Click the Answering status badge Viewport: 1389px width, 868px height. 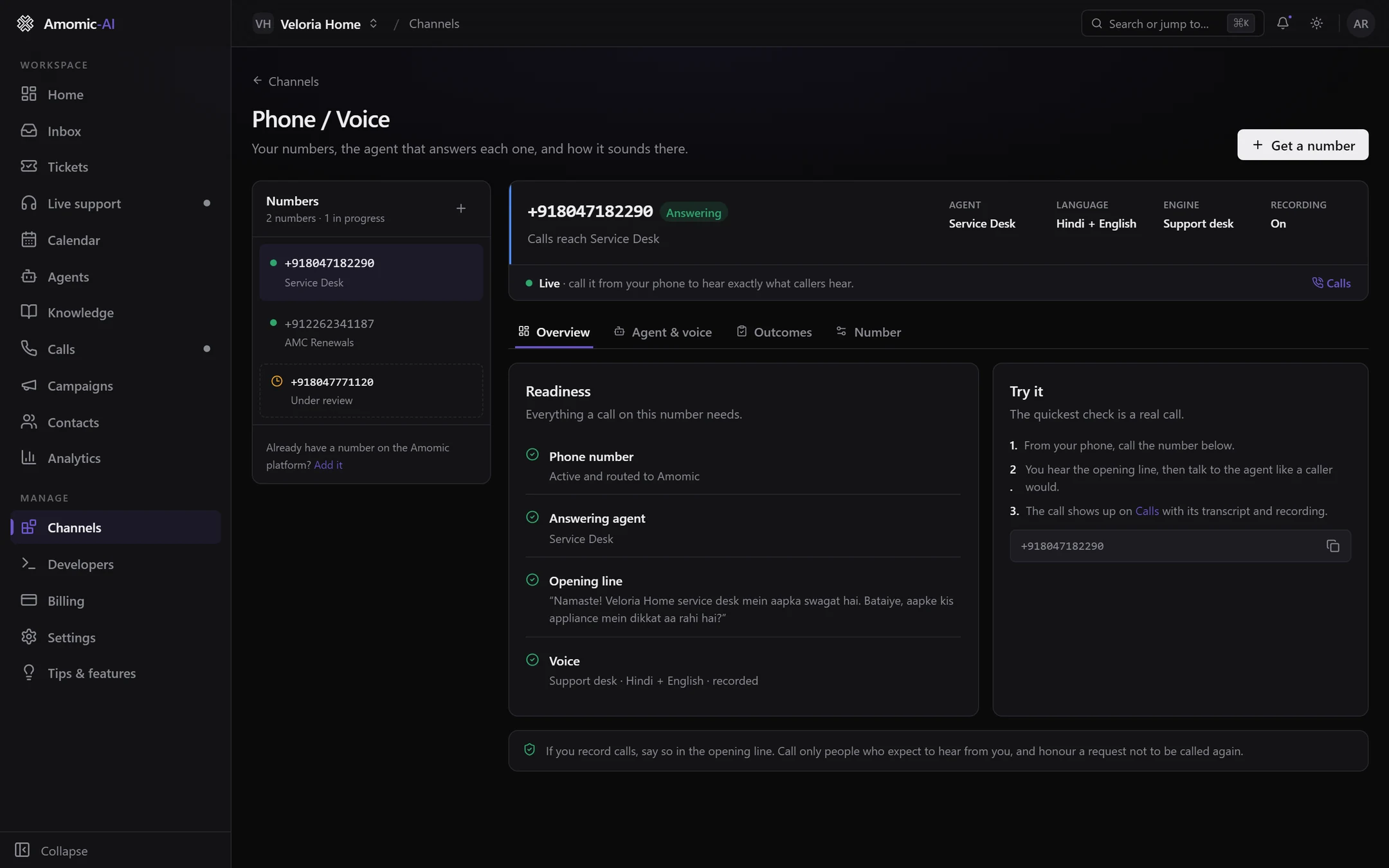(x=693, y=212)
